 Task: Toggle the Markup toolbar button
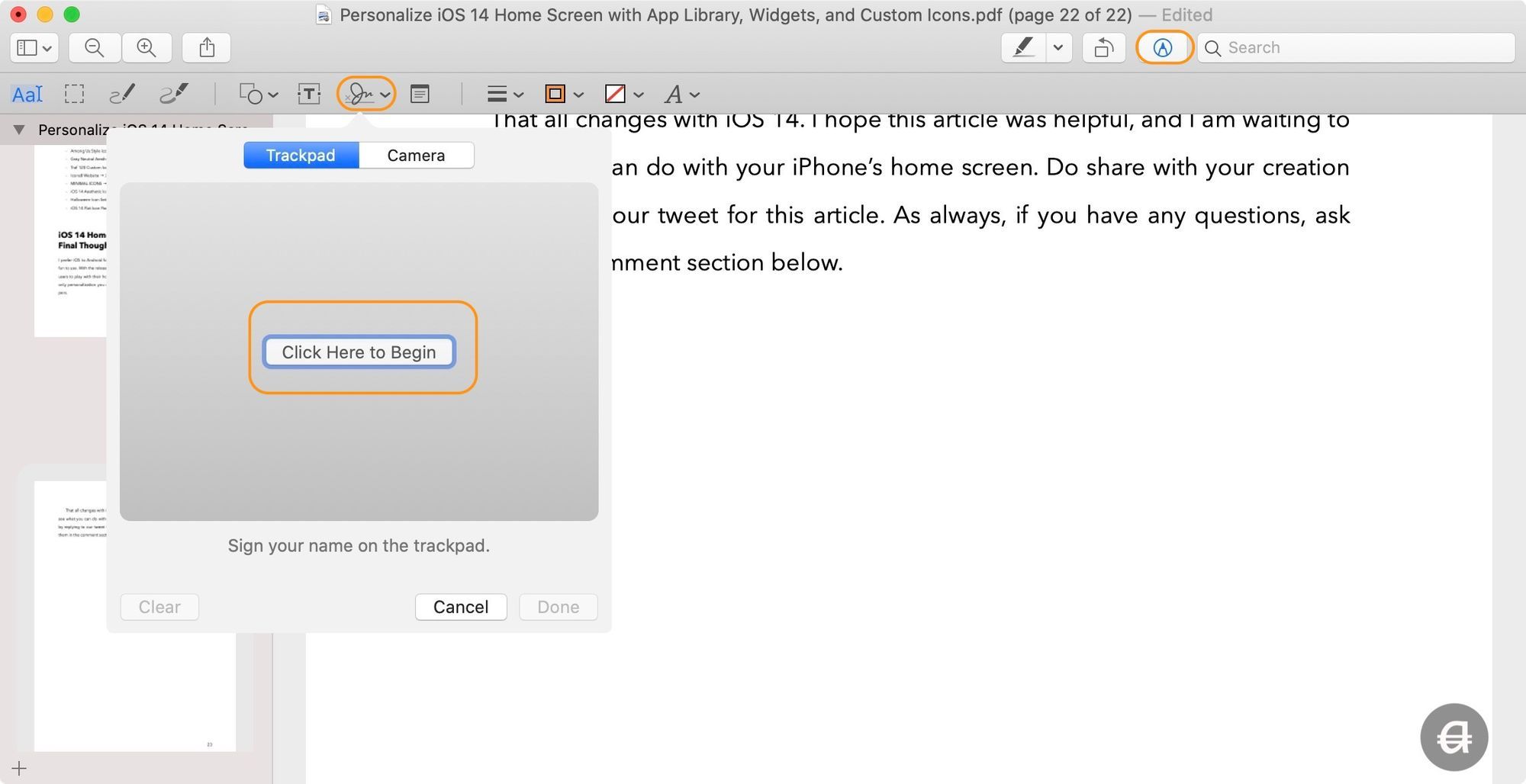pos(1162,48)
